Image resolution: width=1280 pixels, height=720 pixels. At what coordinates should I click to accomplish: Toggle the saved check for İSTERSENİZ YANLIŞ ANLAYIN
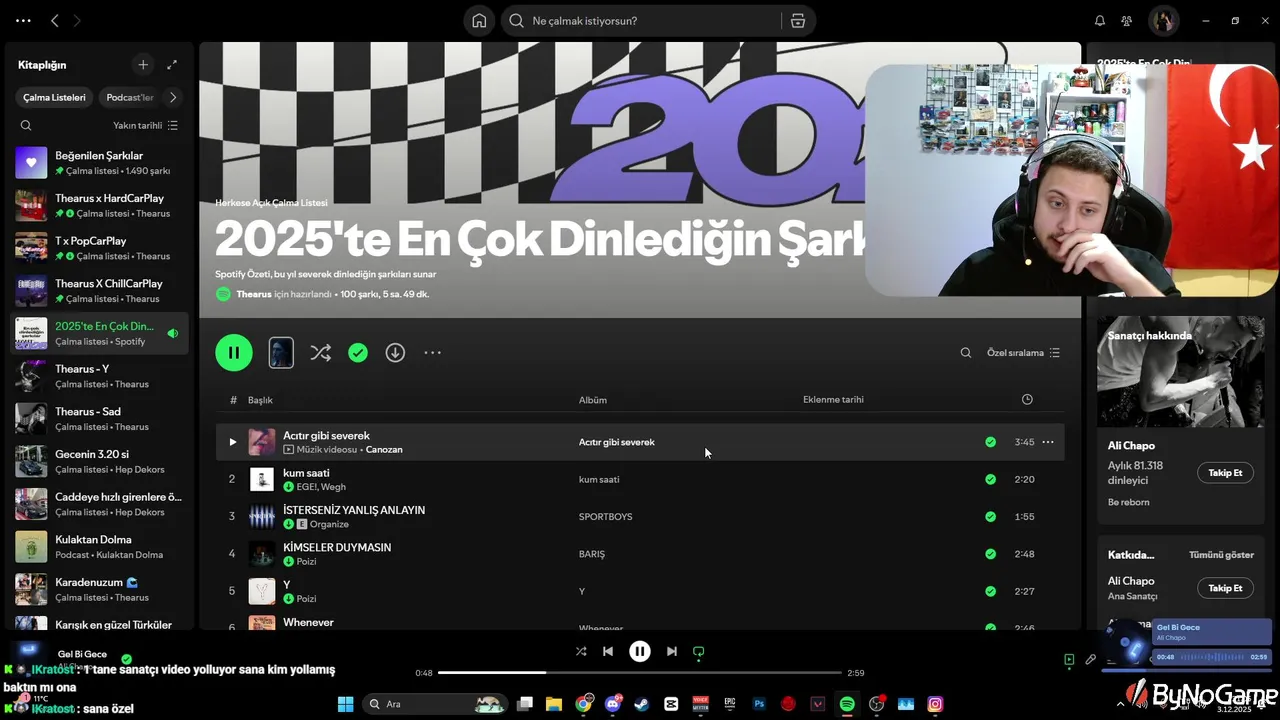[x=990, y=517]
